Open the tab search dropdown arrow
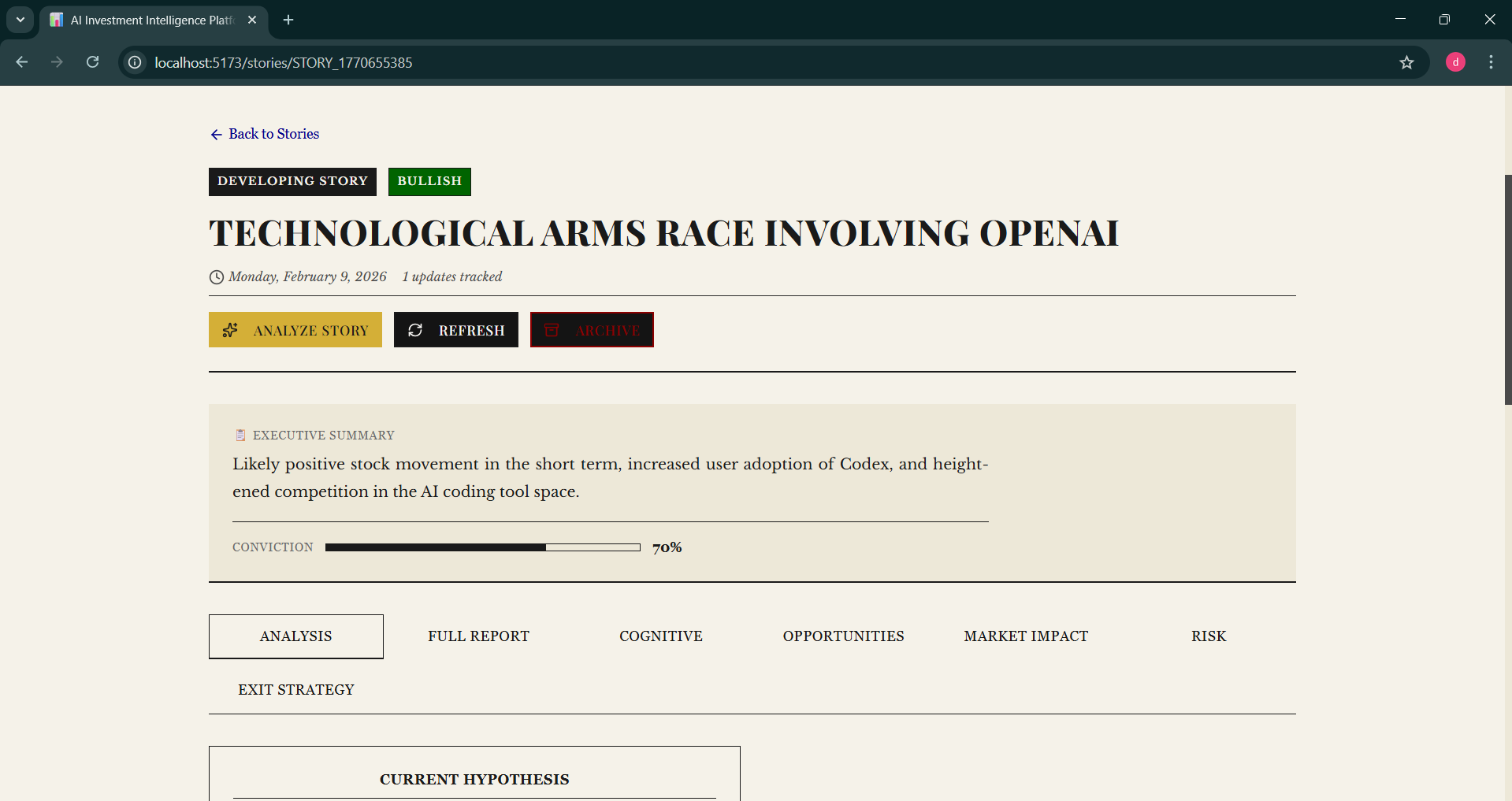 tap(20, 20)
